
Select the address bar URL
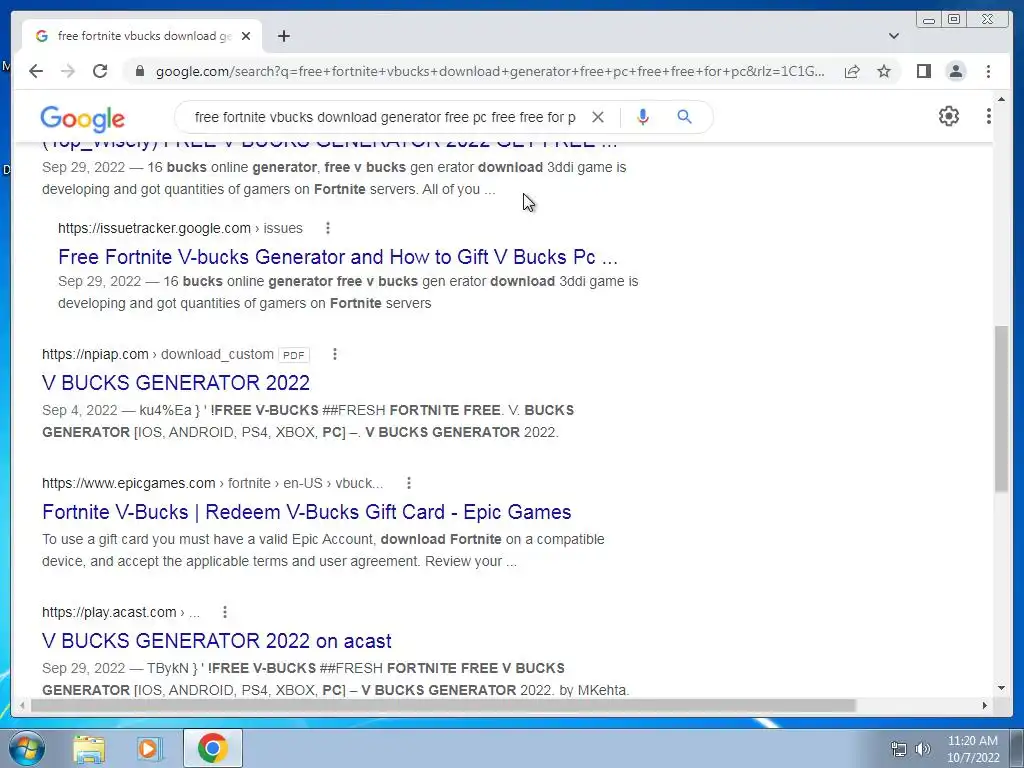click(490, 71)
